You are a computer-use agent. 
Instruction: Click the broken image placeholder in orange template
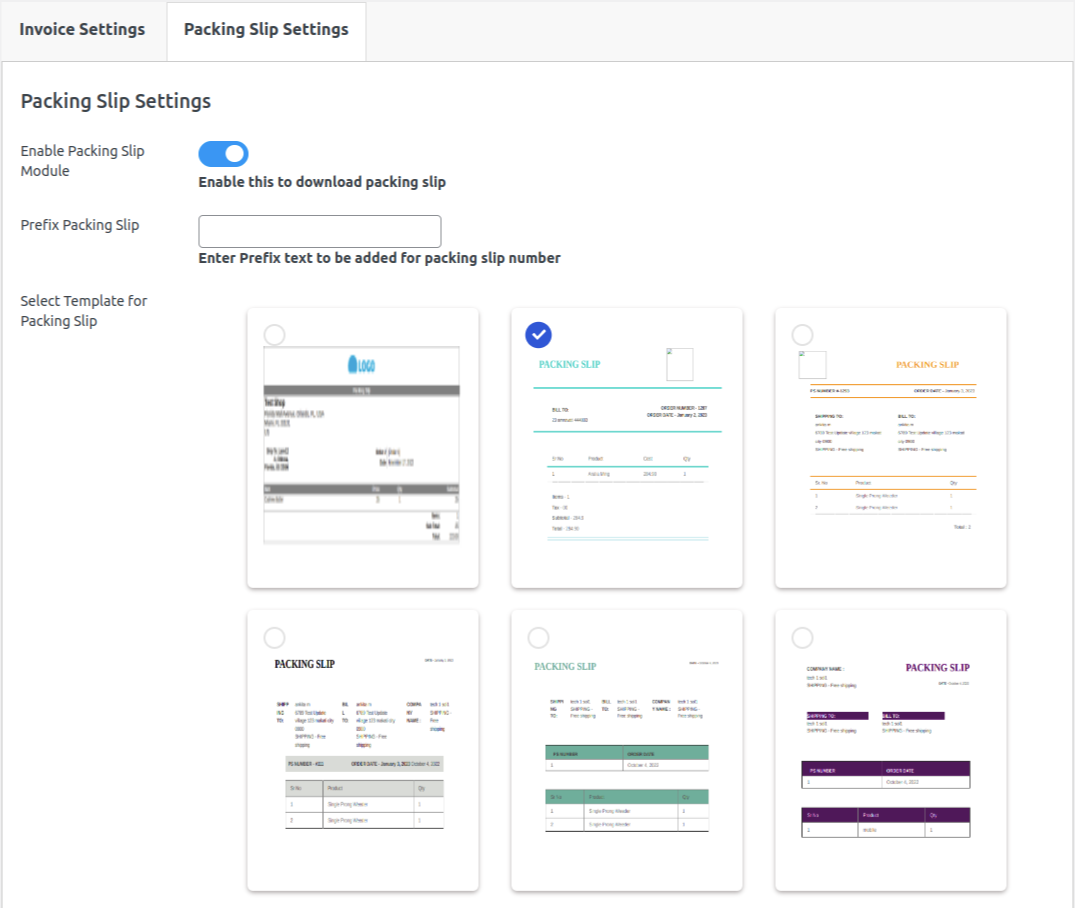812,365
